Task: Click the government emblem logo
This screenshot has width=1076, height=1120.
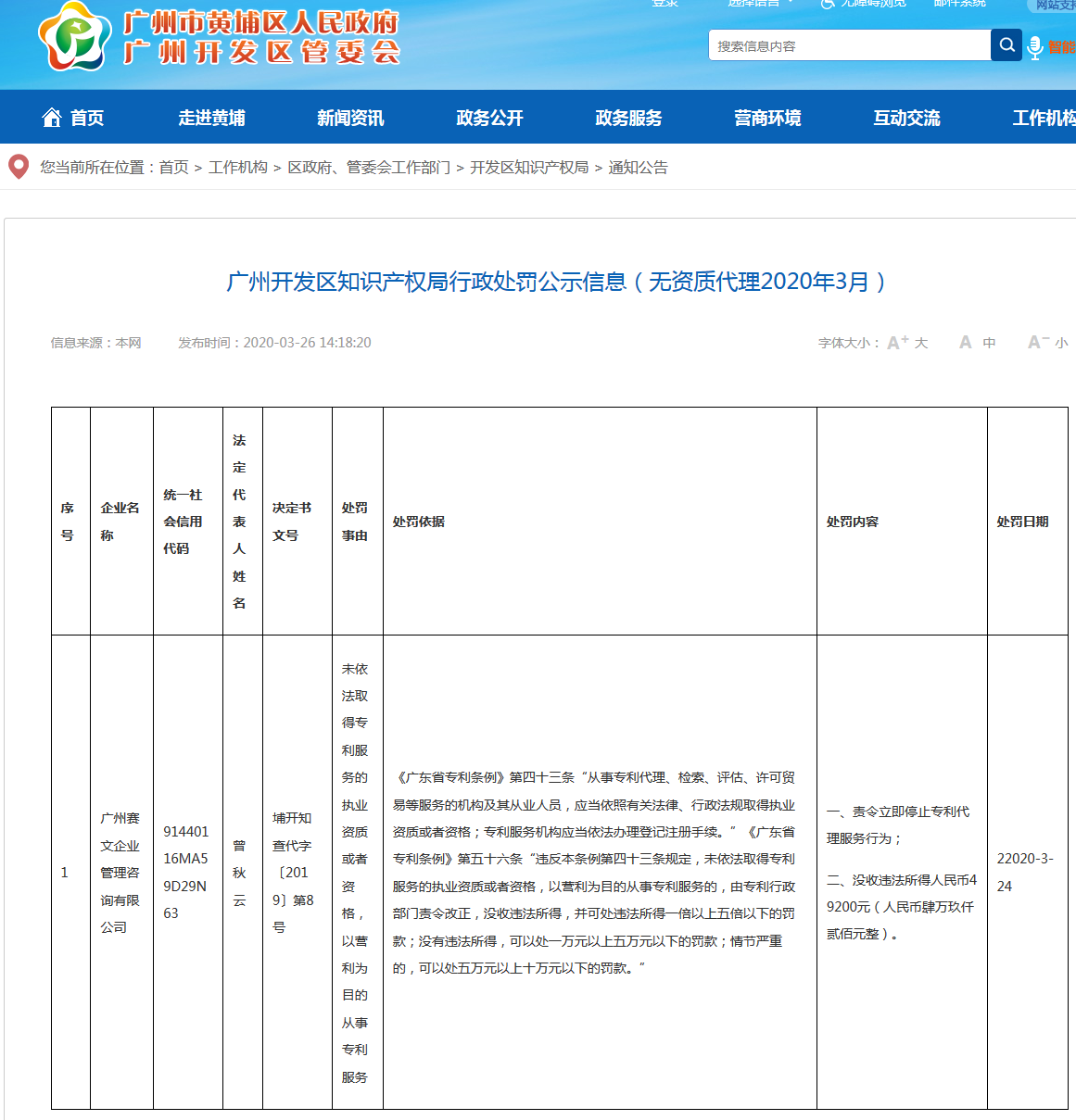Action: coord(75,36)
